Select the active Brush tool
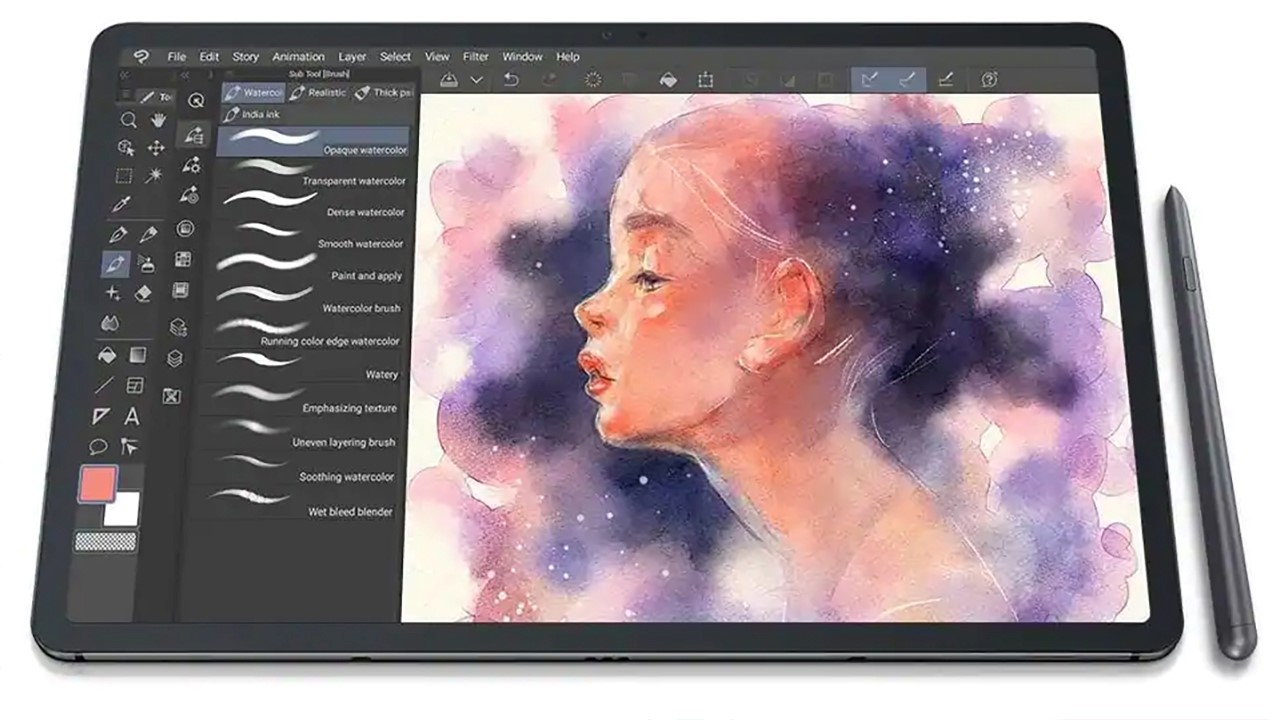 tap(116, 264)
